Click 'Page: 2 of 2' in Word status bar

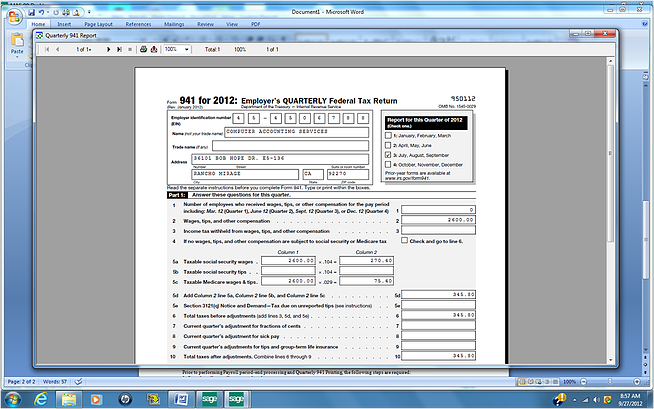point(22,381)
